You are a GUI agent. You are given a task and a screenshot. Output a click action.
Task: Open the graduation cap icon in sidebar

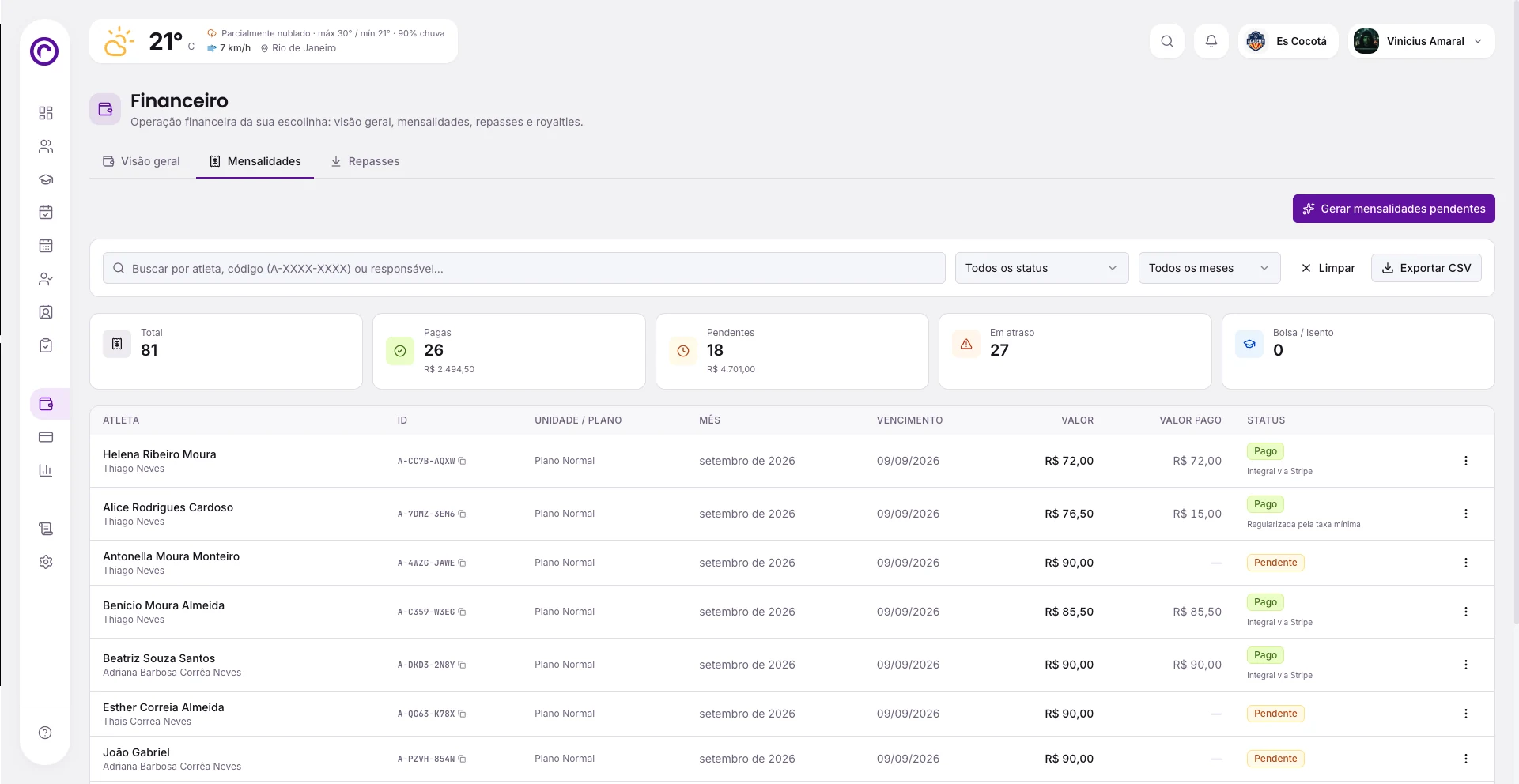point(46,179)
